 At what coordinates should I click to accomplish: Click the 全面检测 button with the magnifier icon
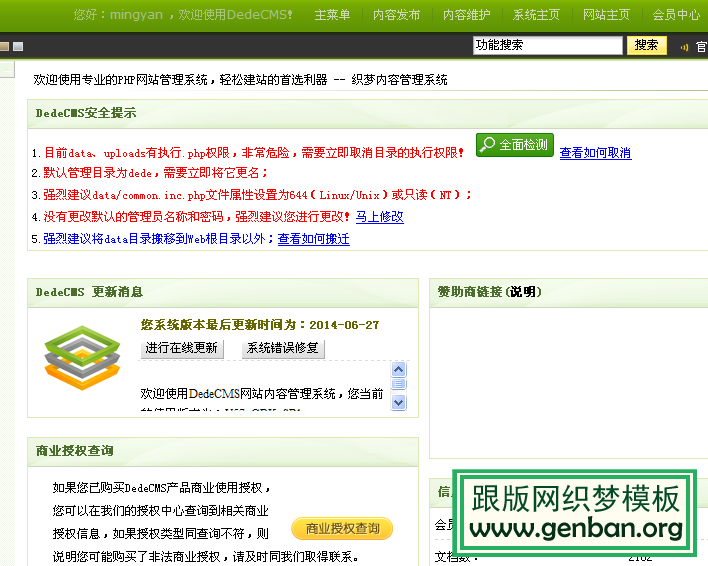click(x=515, y=145)
